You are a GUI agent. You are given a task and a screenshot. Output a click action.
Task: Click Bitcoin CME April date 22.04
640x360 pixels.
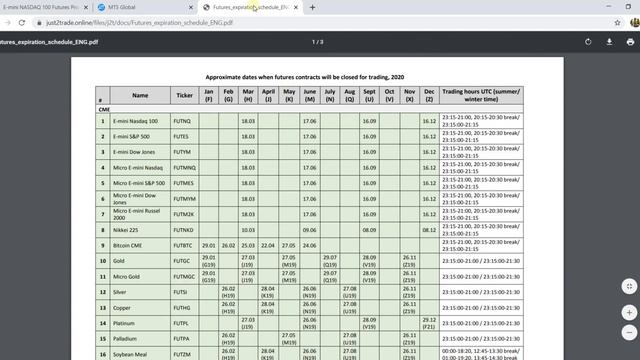(x=268, y=246)
